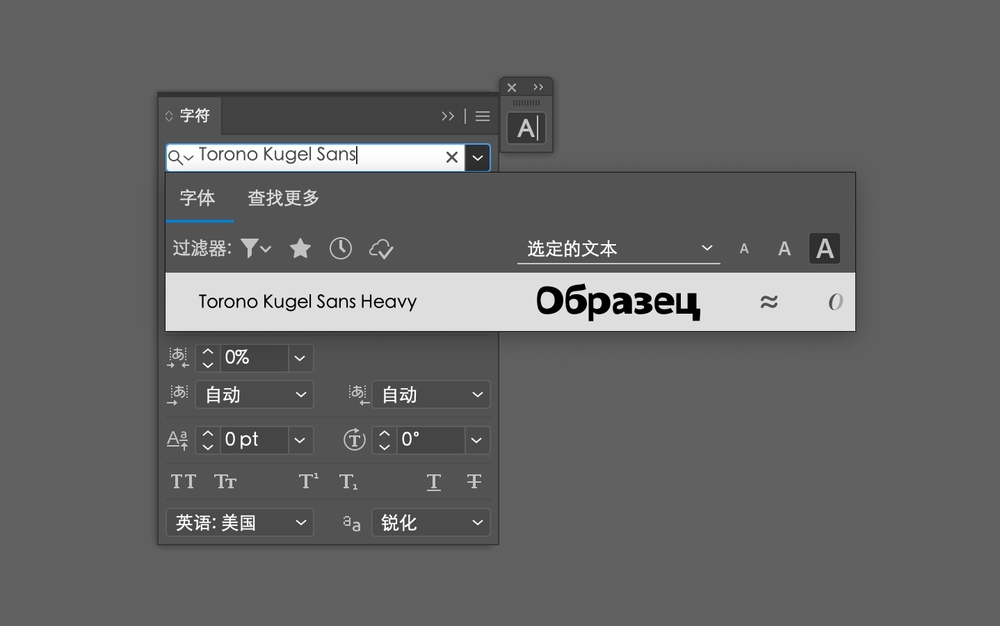Open the 锐化 anti-aliasing dropdown
Viewport: 1000px width, 626px height.
[431, 523]
